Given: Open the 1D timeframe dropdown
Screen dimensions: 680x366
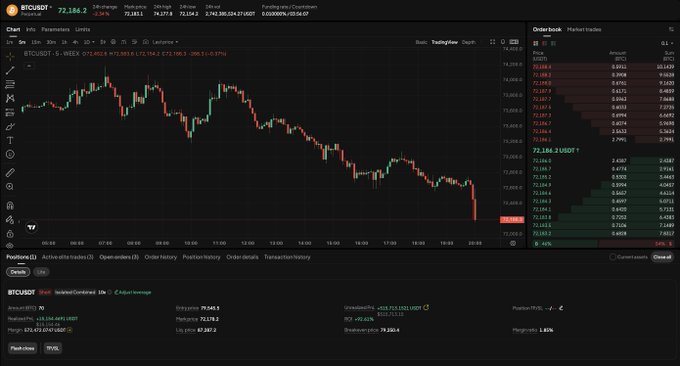Looking at the screenshot, I should [89, 42].
